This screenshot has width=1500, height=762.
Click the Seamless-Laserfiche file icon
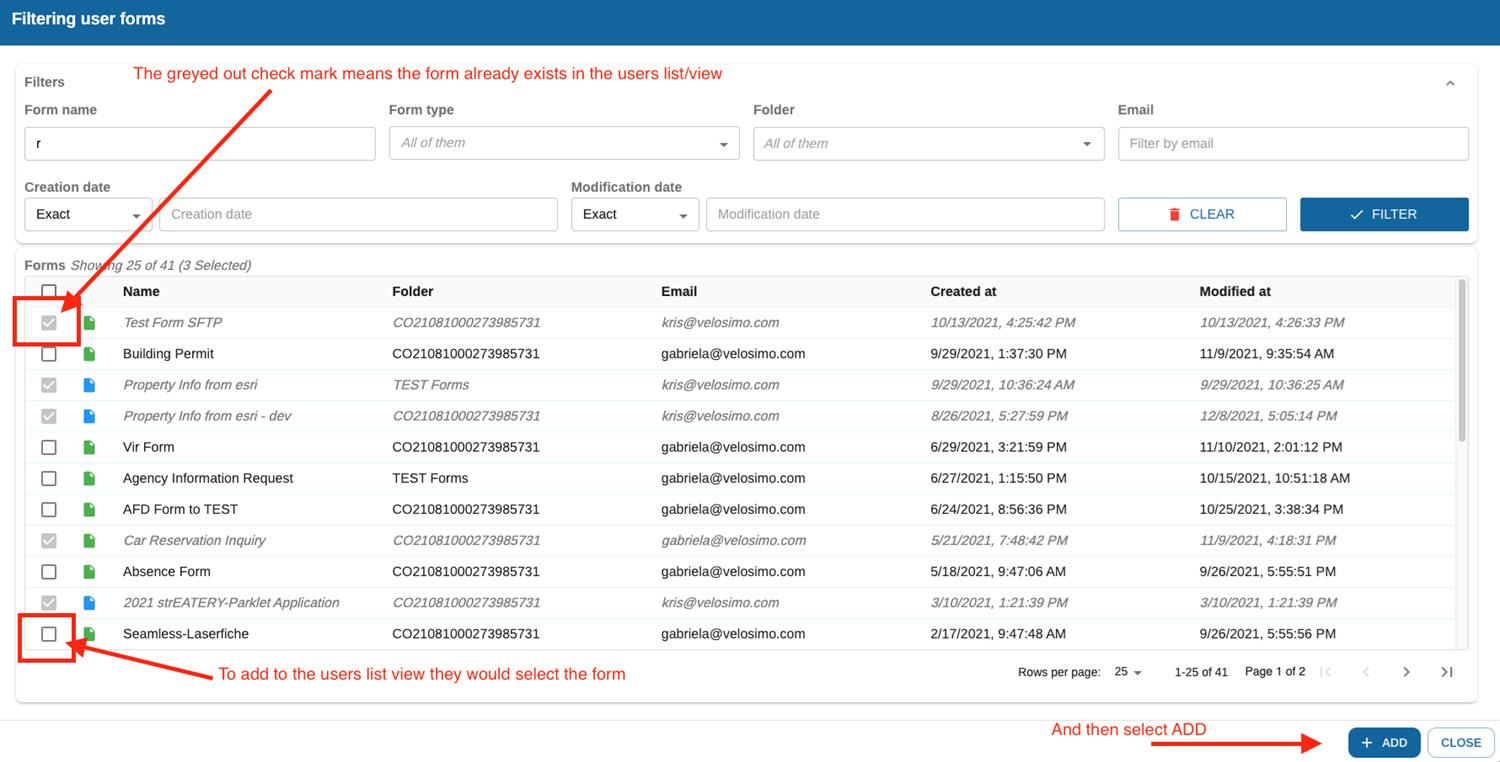(x=89, y=634)
